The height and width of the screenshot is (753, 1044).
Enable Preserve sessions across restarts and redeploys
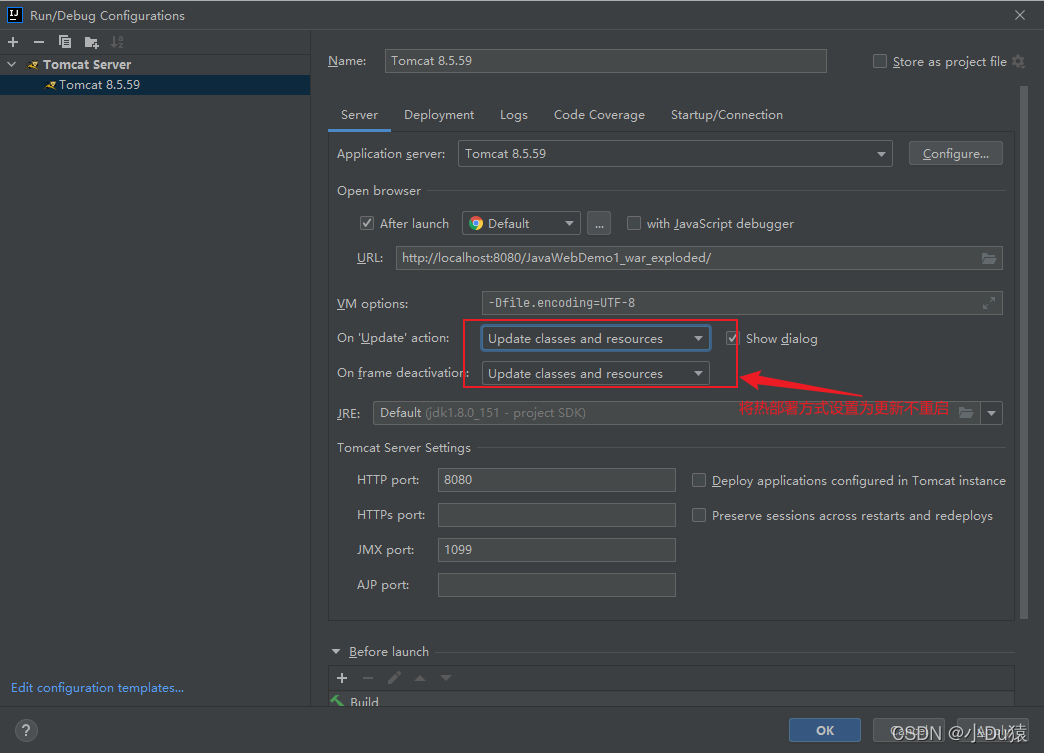[698, 515]
